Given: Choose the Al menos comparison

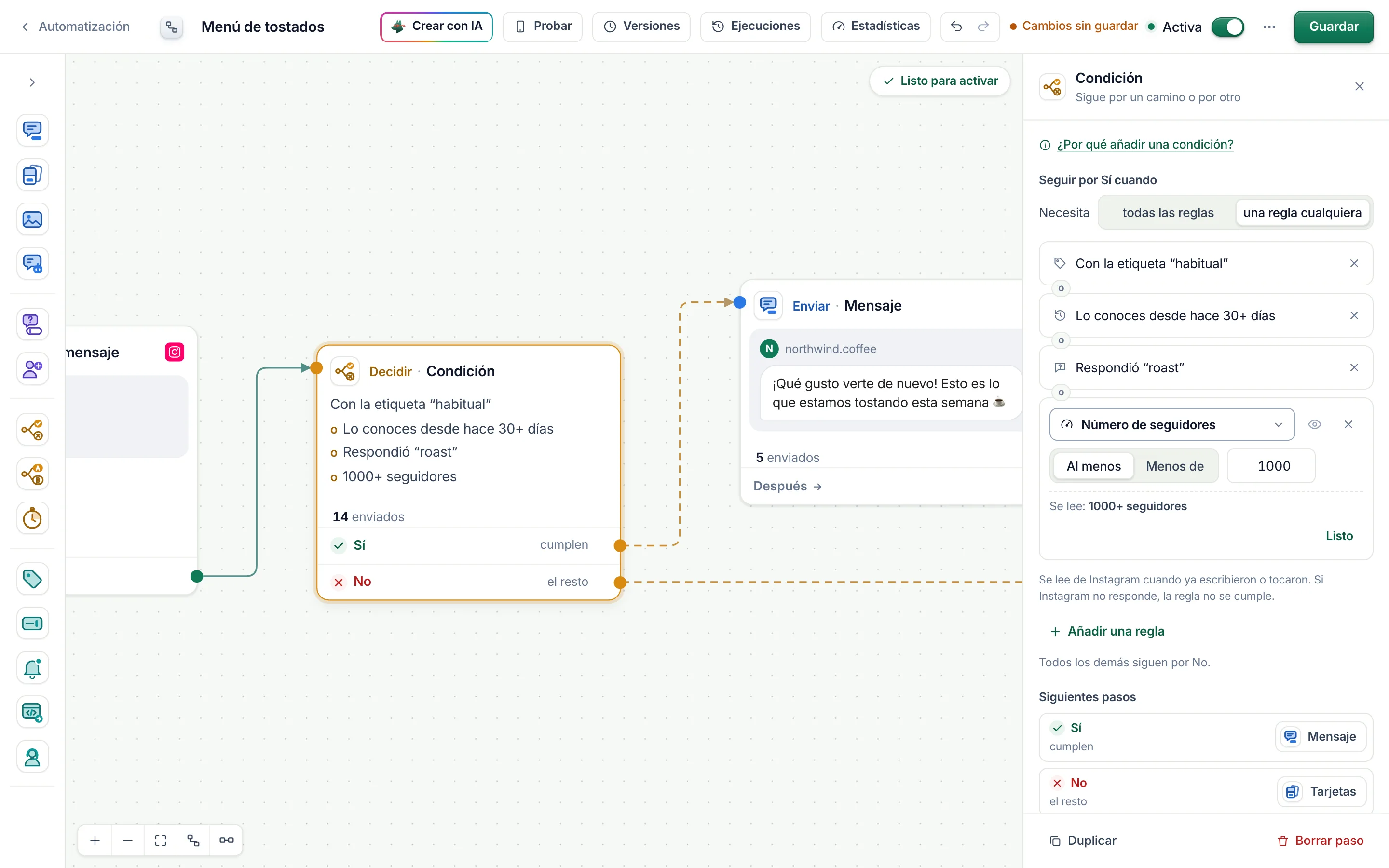Looking at the screenshot, I should point(1093,466).
